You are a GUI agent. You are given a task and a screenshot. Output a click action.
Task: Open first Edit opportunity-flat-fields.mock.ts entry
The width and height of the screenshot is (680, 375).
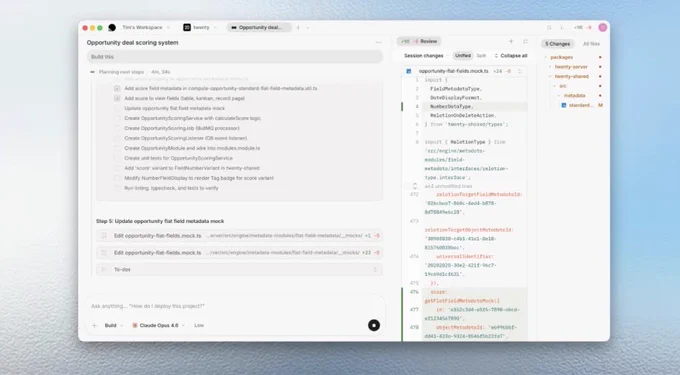239,236
